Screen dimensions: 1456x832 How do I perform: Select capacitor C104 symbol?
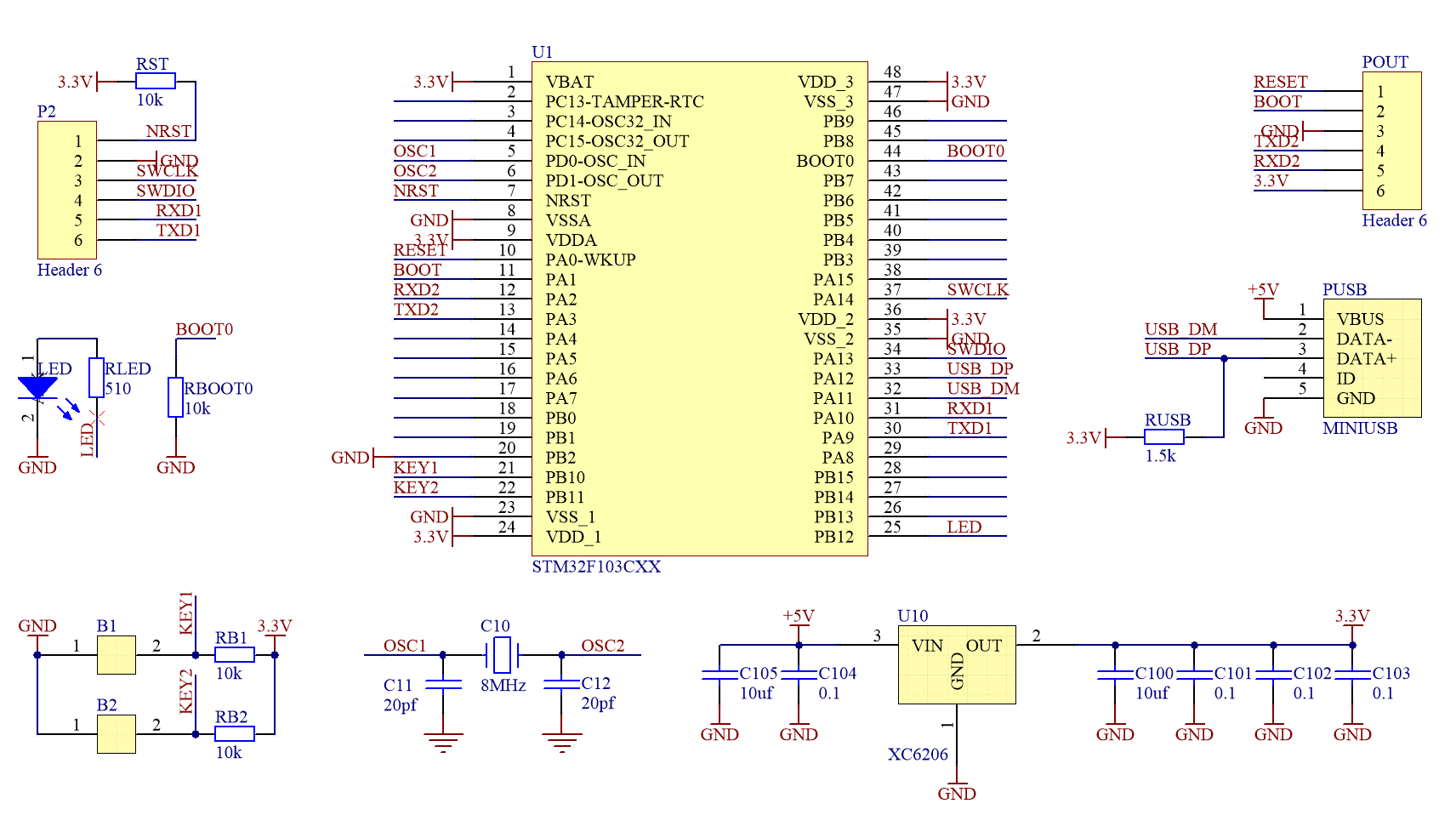(799, 675)
